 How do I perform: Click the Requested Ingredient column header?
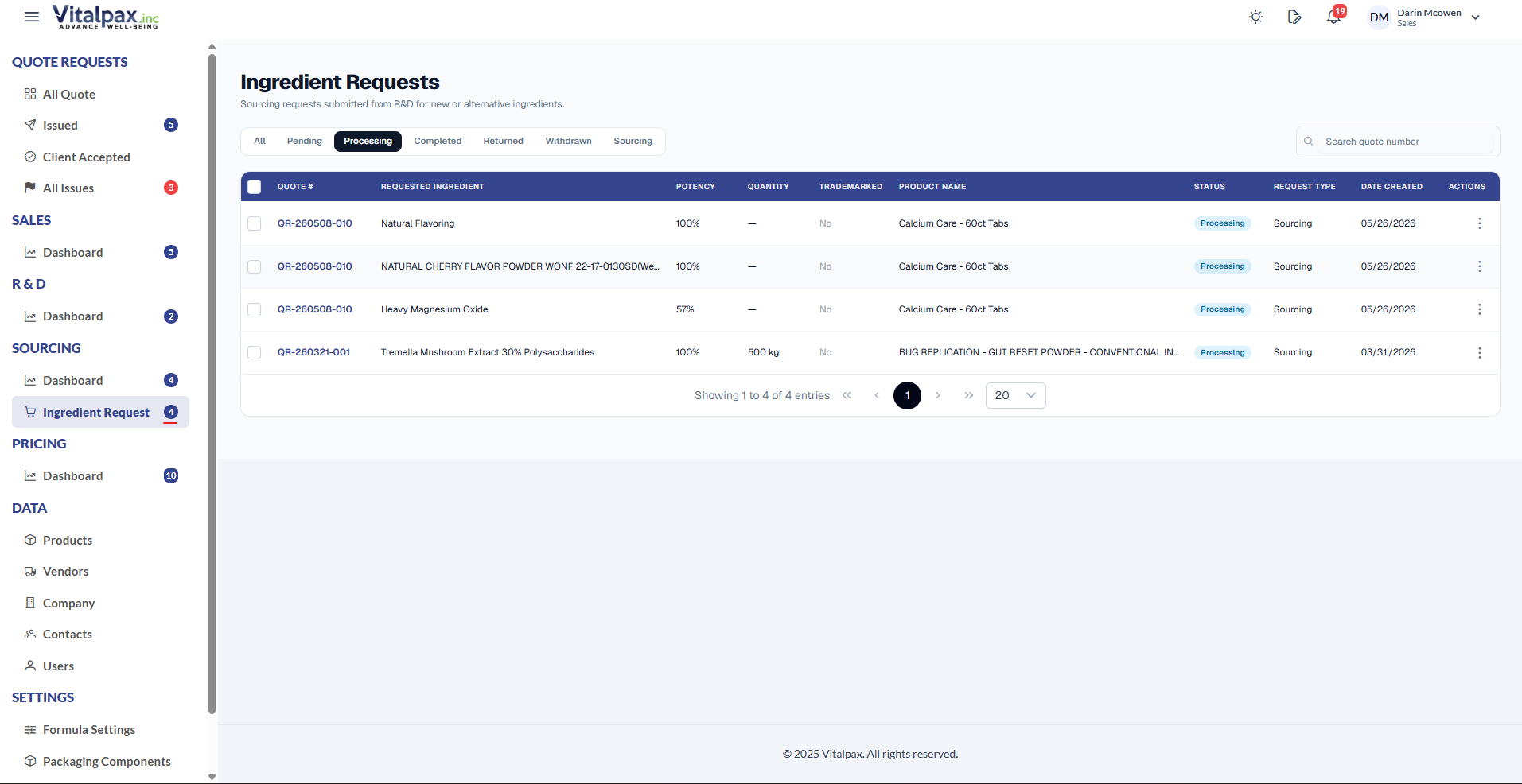click(432, 187)
